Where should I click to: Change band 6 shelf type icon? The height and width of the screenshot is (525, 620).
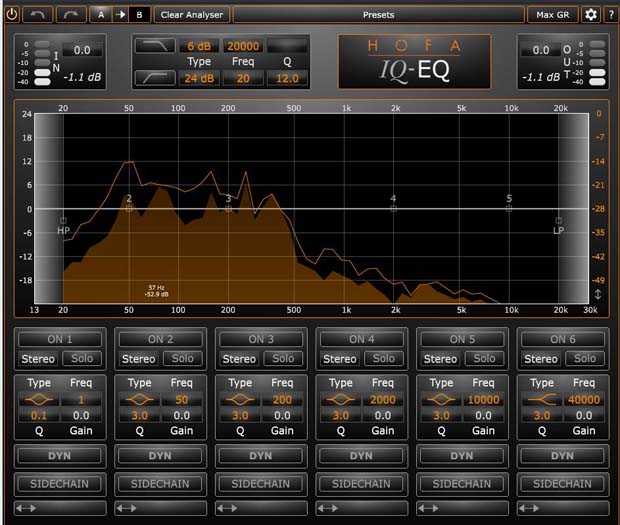[542, 400]
